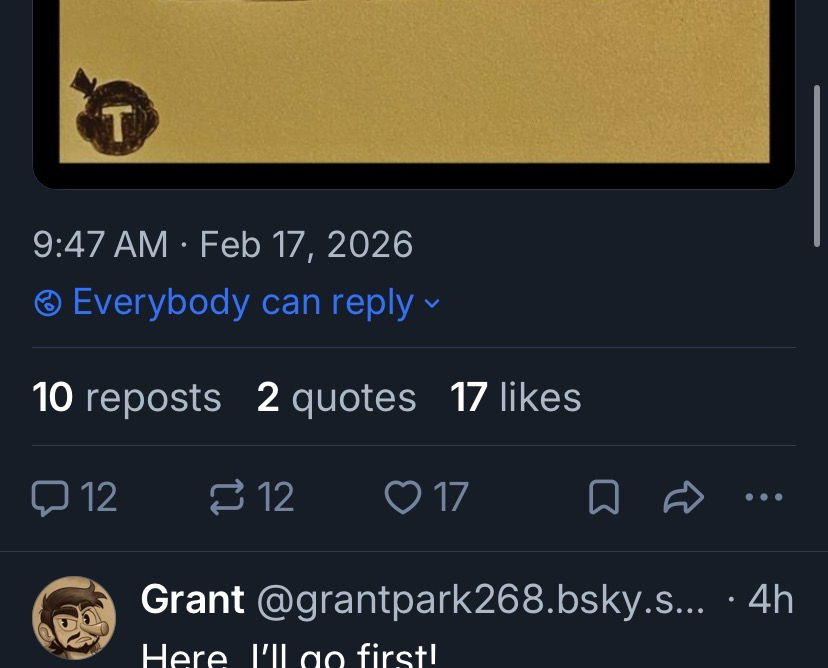Click the "Everybody can reply" text

point(243,302)
